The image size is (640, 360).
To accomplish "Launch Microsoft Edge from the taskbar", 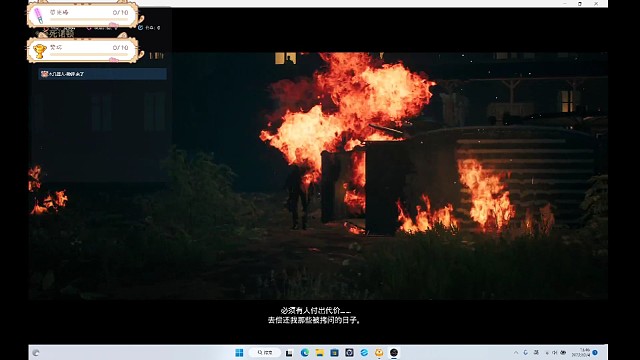I will pos(304,353).
